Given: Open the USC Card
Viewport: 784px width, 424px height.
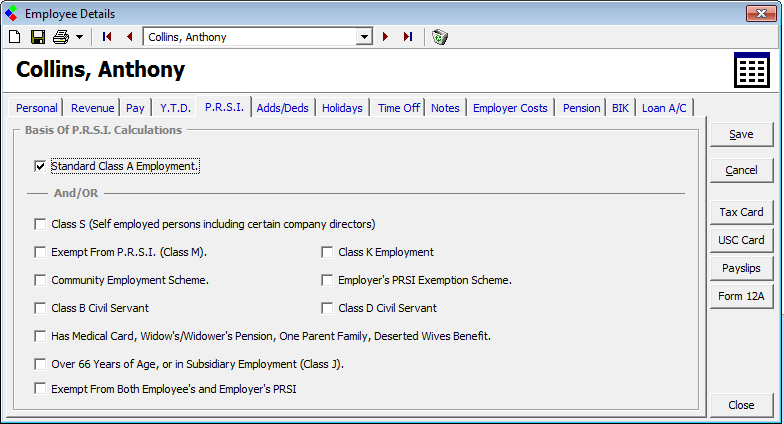Looking at the screenshot, I should pyautogui.click(x=742, y=240).
